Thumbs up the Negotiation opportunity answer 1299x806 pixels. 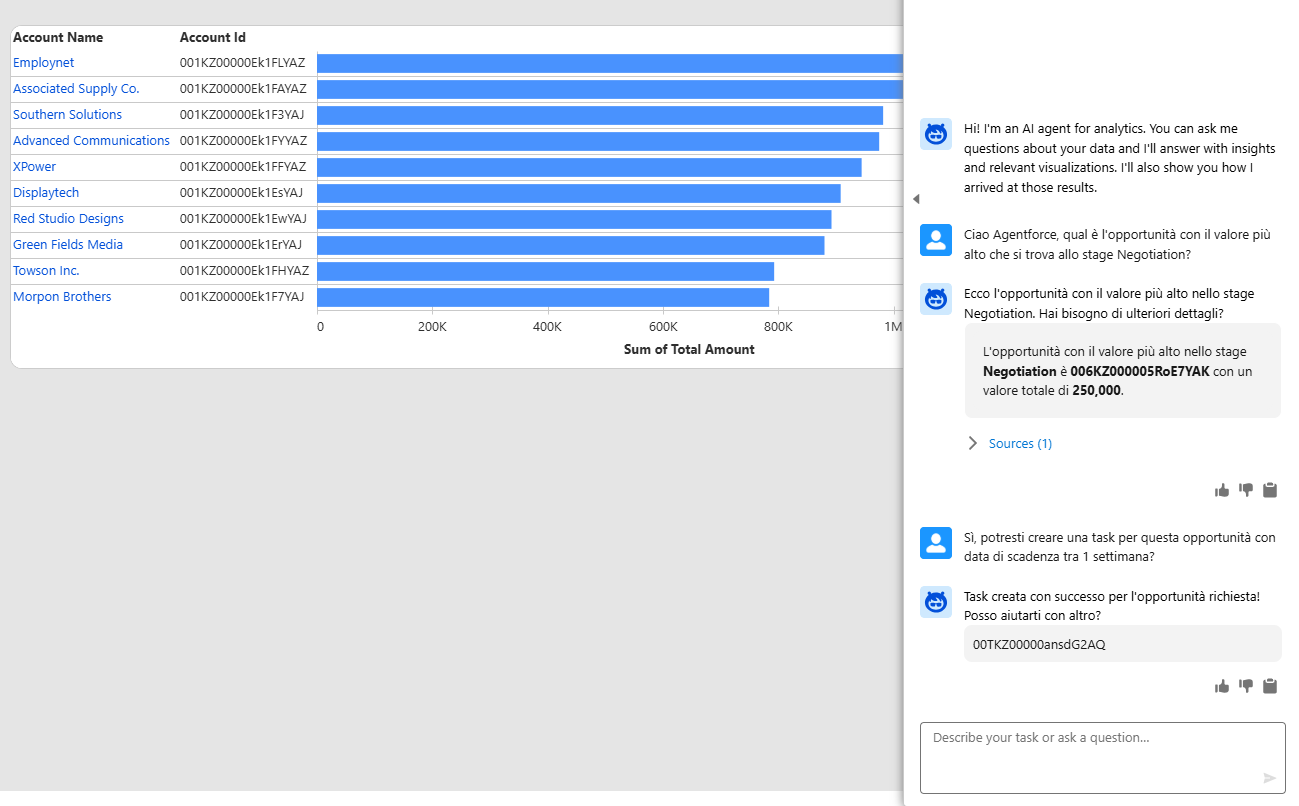tap(1221, 490)
